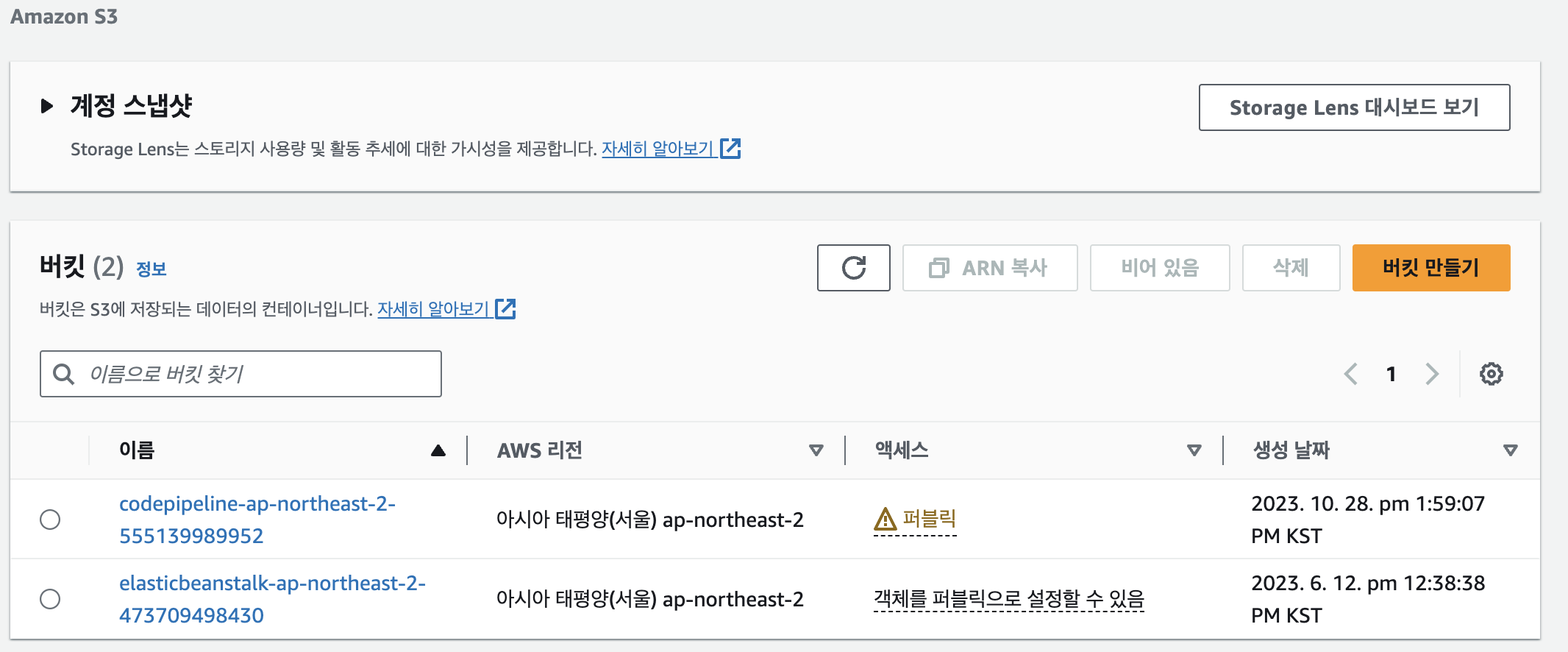Screen dimensions: 1568x652
Task: Expand the 계정 스냅샷 section
Action: pyautogui.click(x=47, y=106)
